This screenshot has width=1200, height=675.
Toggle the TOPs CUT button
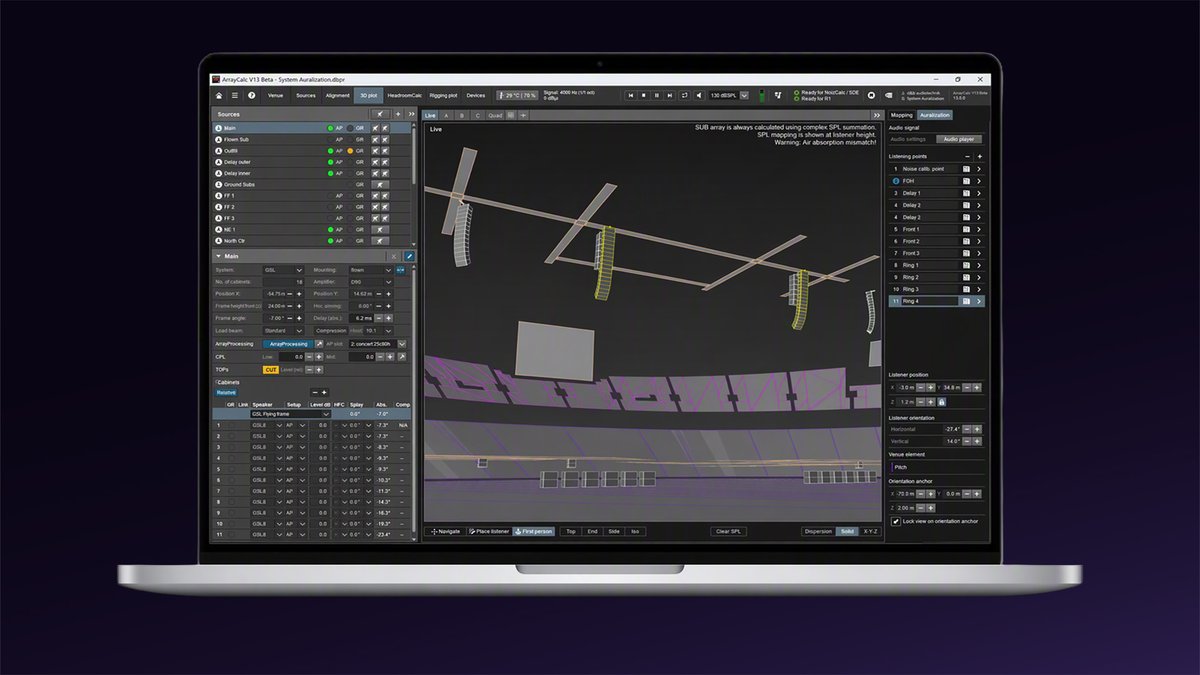[271, 370]
